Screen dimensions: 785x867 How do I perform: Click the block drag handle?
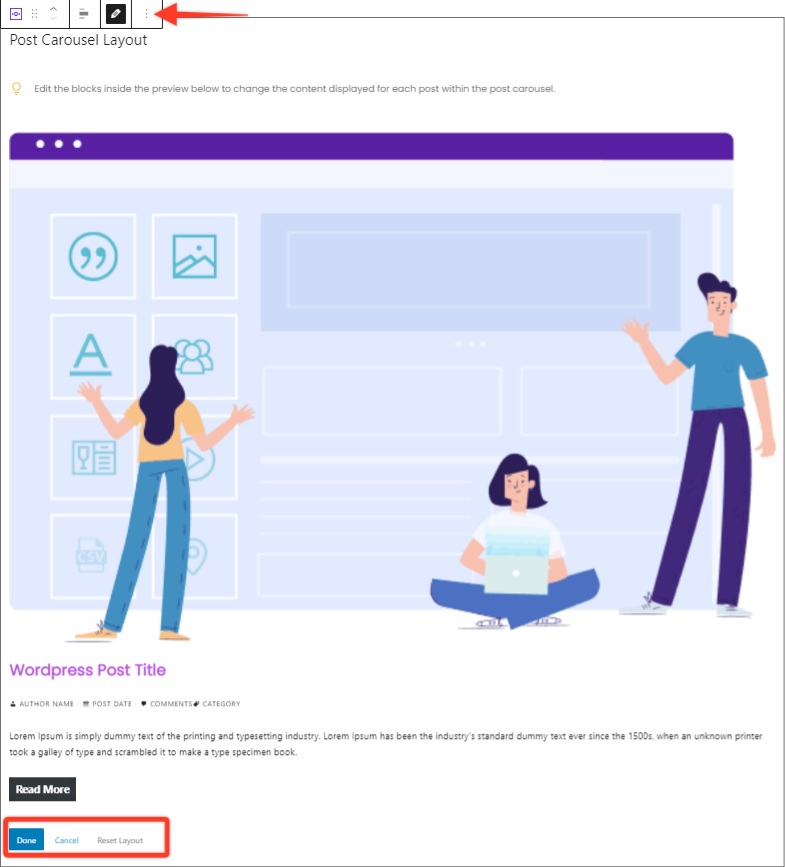34,14
